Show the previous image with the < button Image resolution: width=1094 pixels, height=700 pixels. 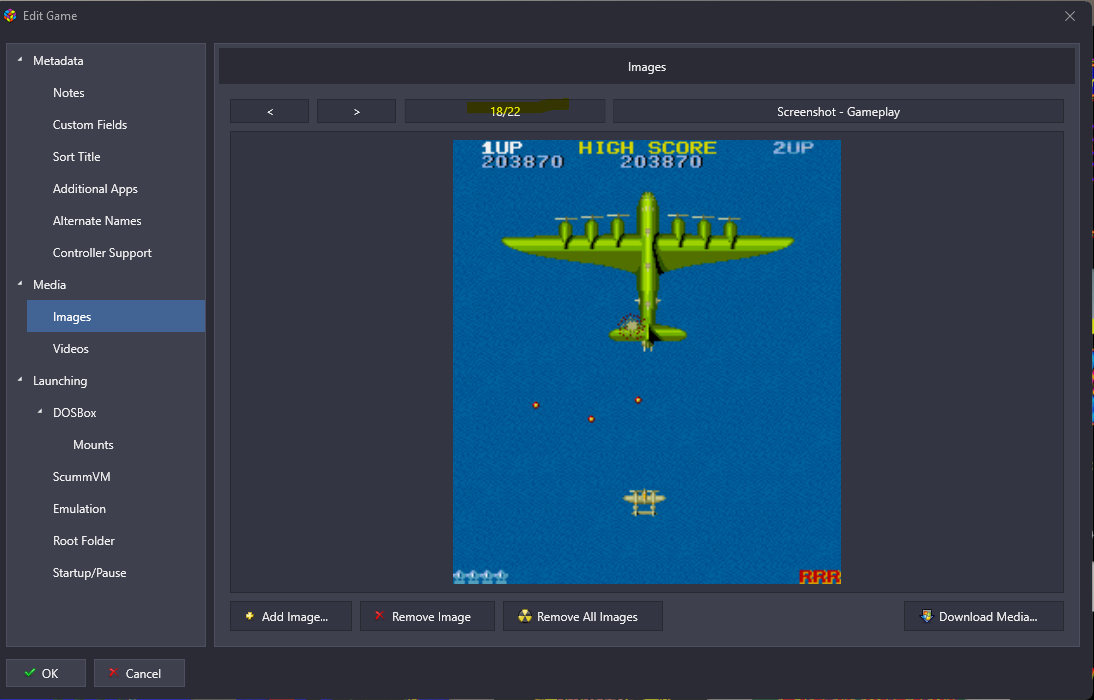coord(269,112)
